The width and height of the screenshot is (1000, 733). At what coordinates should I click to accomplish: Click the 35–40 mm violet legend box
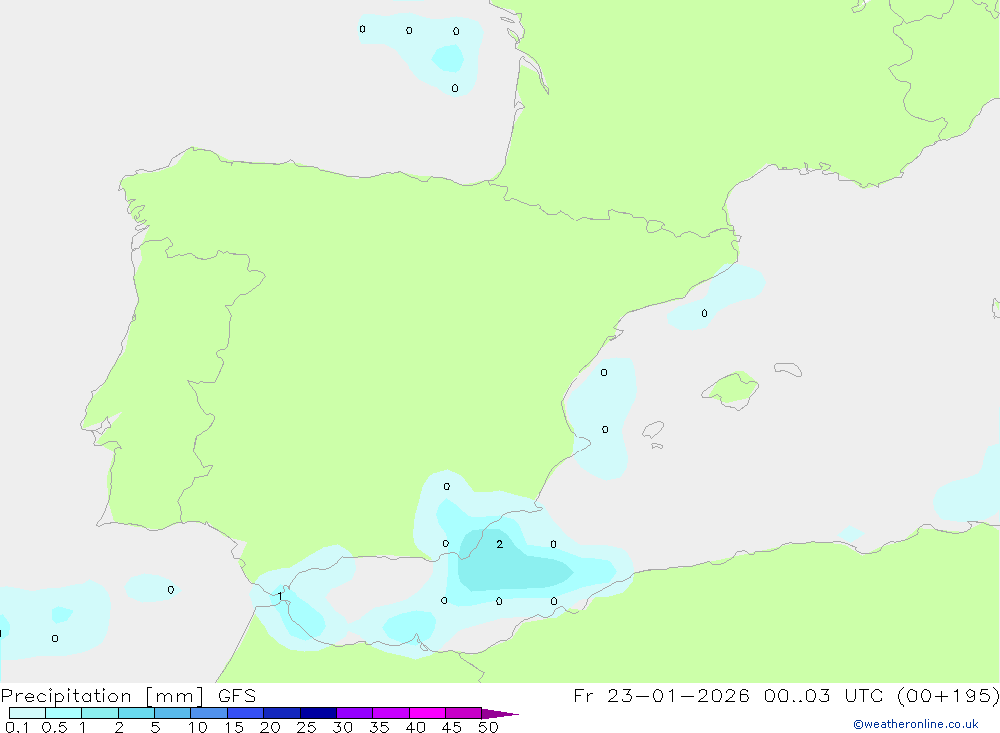391,713
